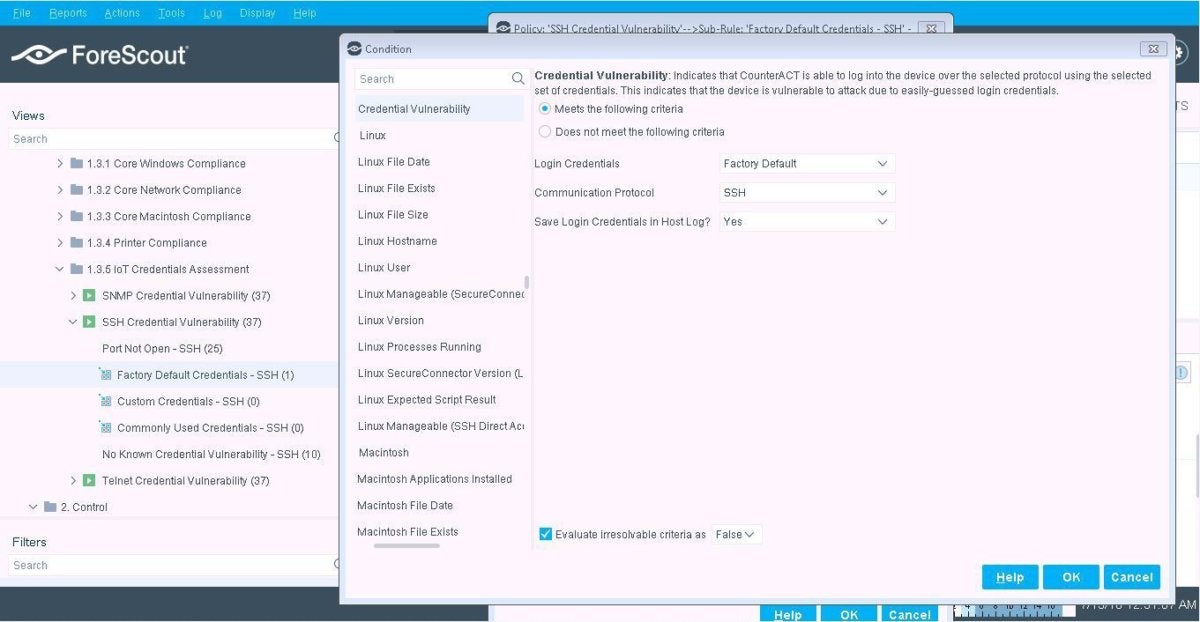Image resolution: width=1200 pixels, height=622 pixels.
Task: Select Linux Expected Script Result property
Action: click(427, 399)
